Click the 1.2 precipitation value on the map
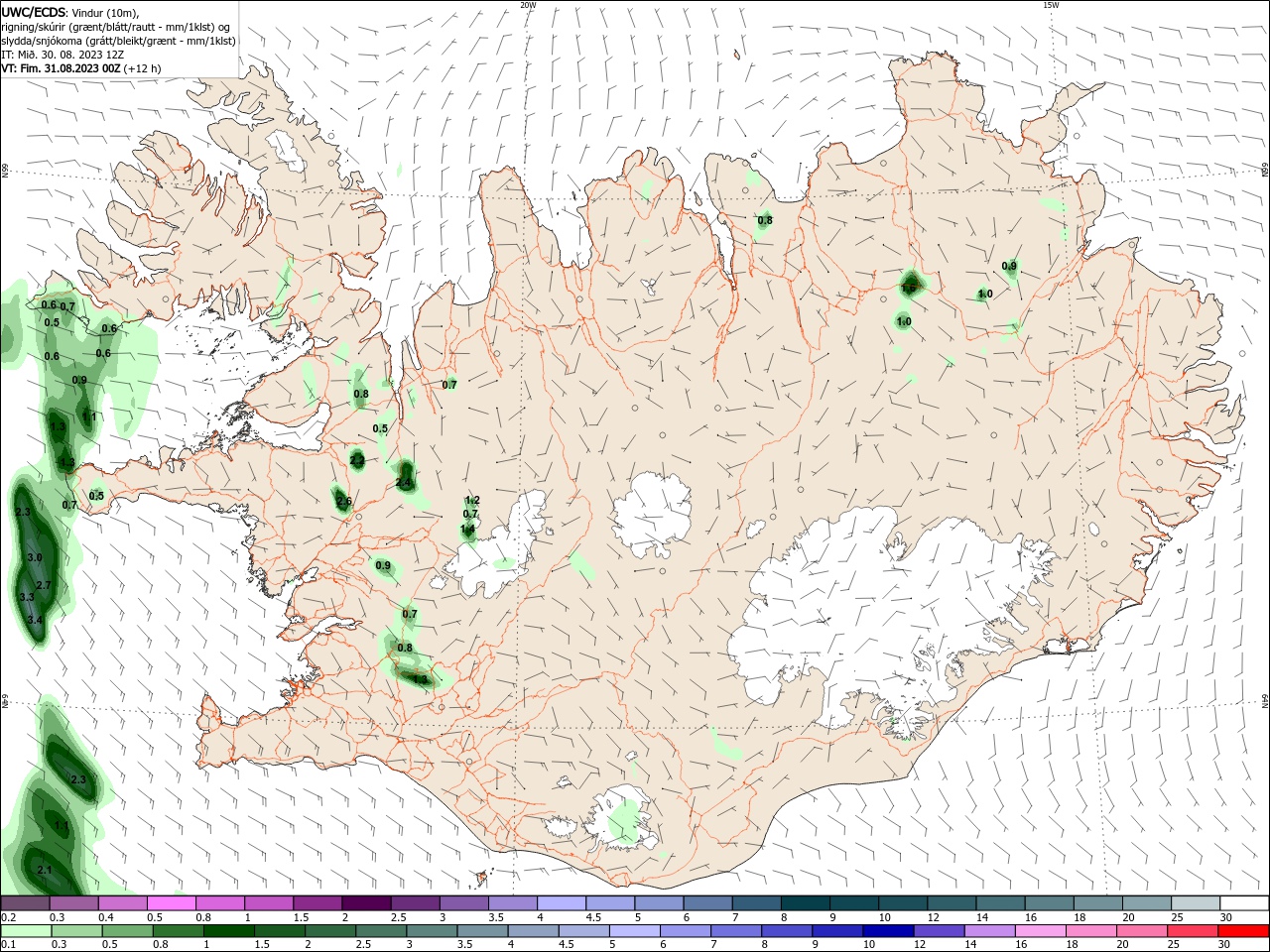This screenshot has width=1270, height=952. tap(472, 501)
